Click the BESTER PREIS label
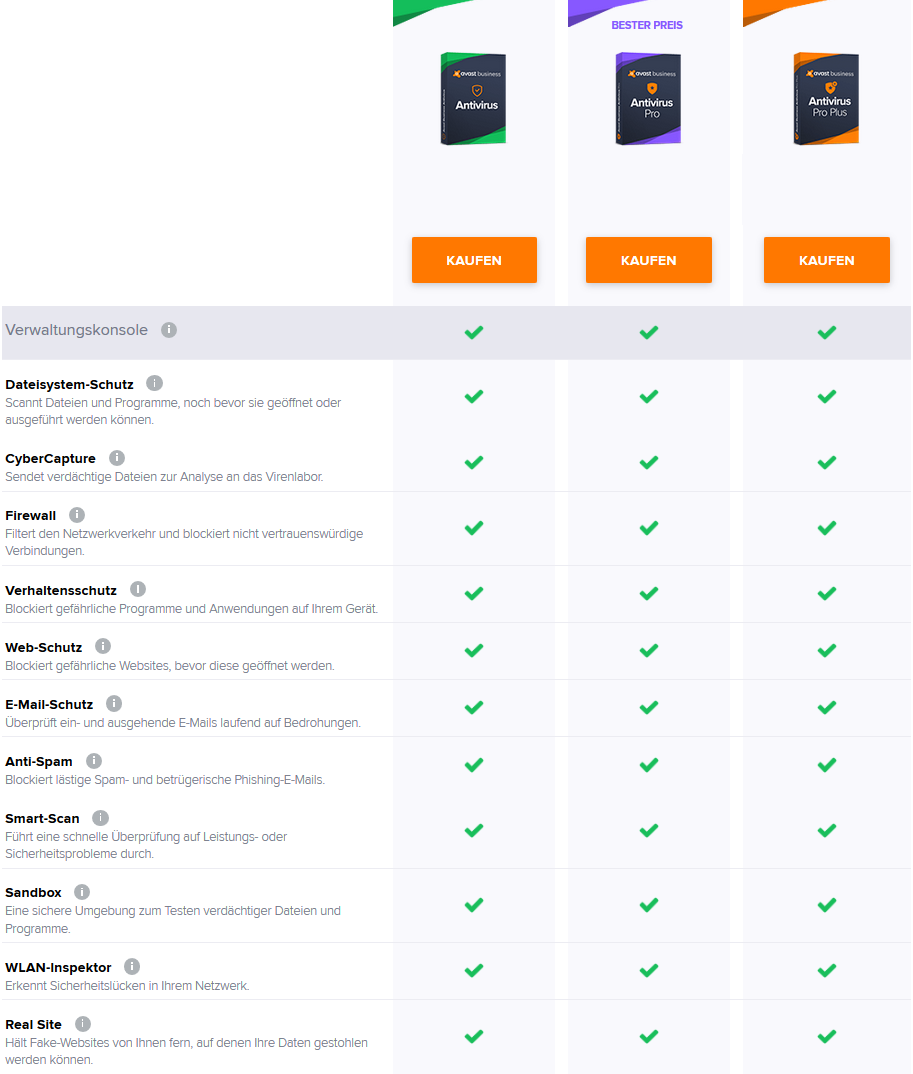The width and height of the screenshot is (913, 1074). point(647,25)
